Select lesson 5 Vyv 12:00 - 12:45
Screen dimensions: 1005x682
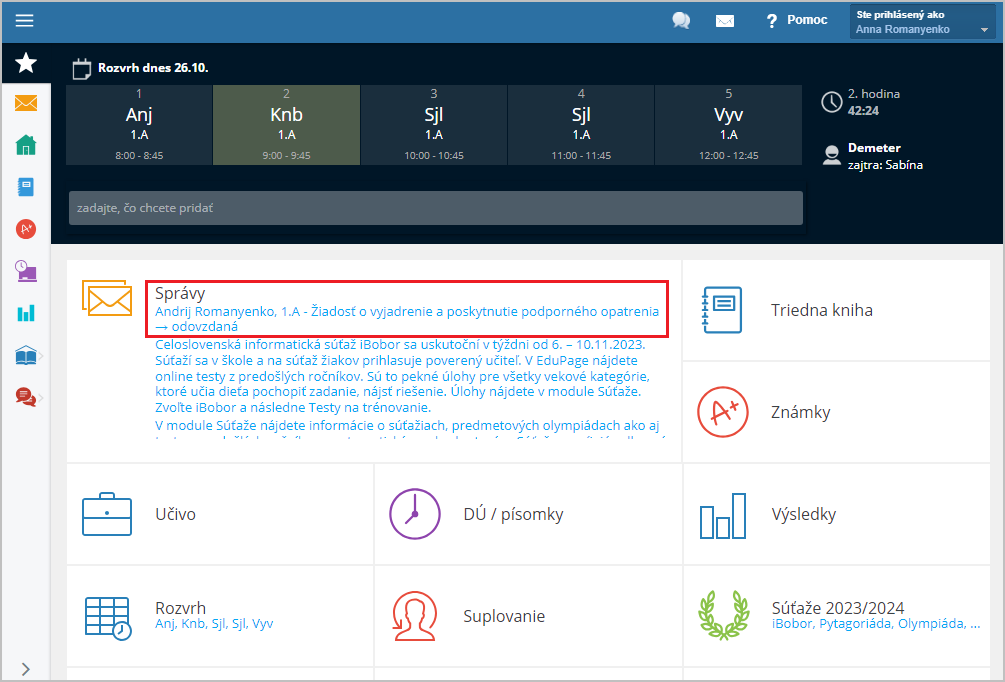[729, 125]
